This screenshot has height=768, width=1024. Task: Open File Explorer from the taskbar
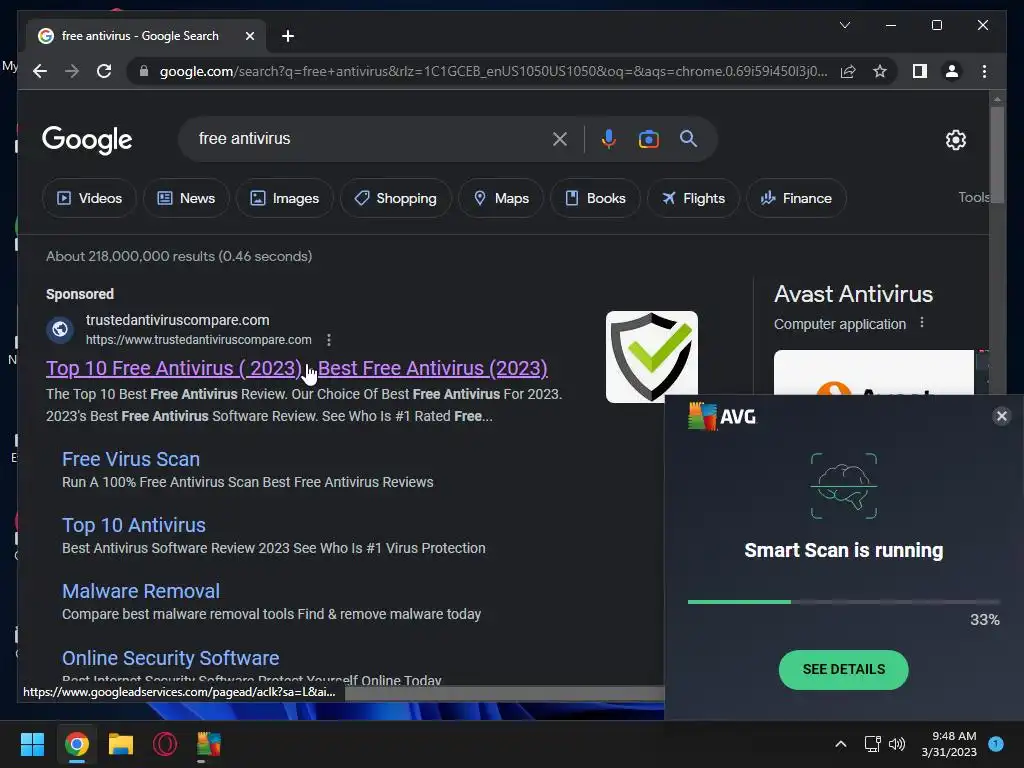[x=121, y=744]
